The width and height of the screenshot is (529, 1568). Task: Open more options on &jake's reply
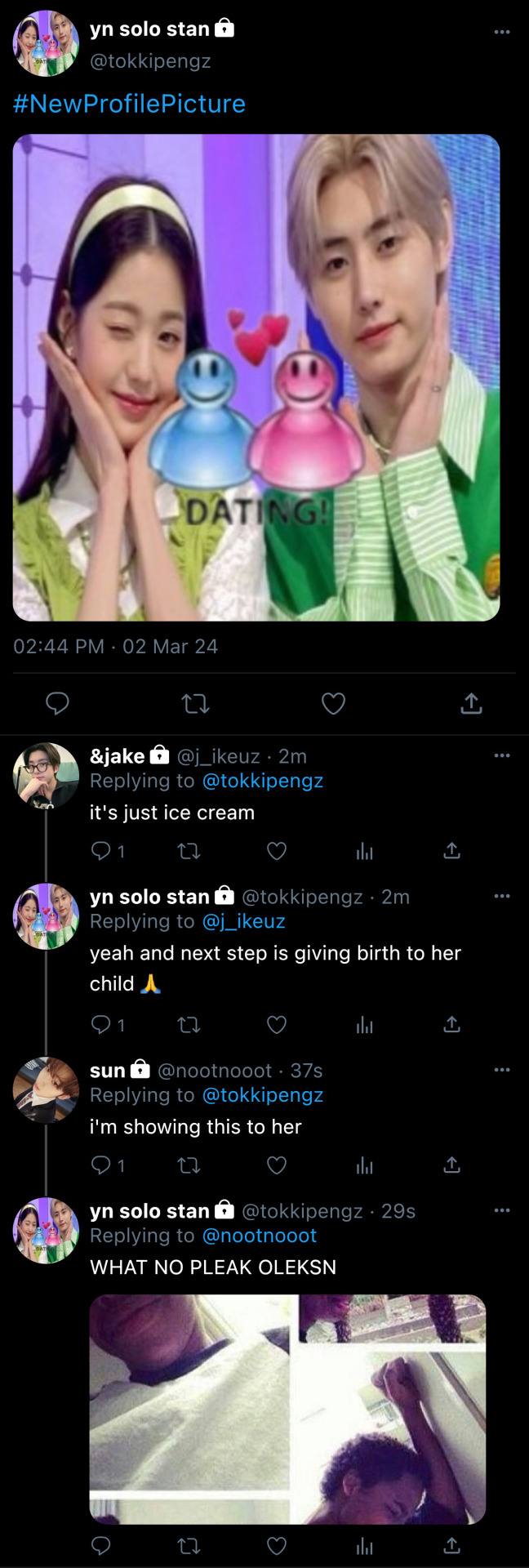click(502, 755)
